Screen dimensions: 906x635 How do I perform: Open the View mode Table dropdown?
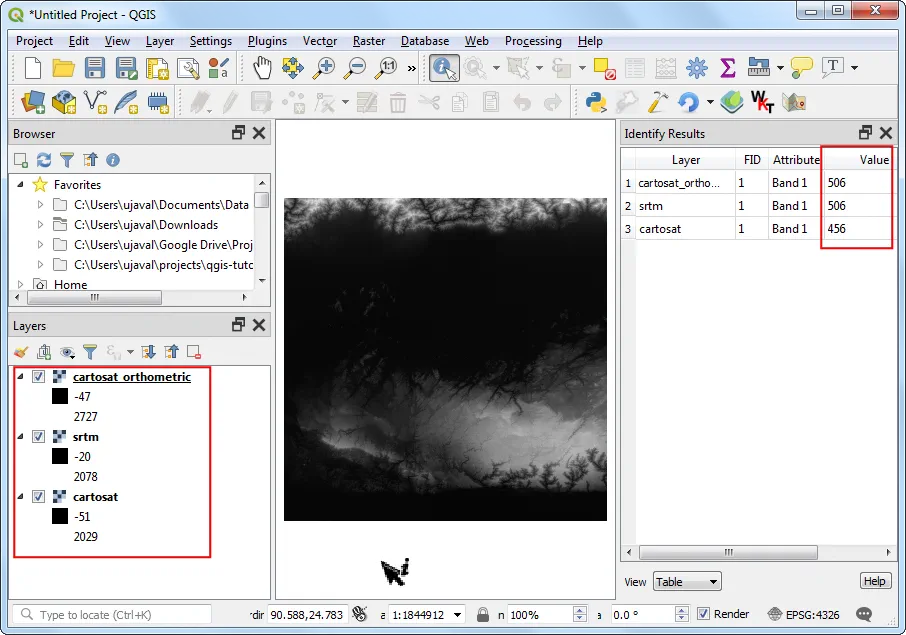tap(688, 581)
